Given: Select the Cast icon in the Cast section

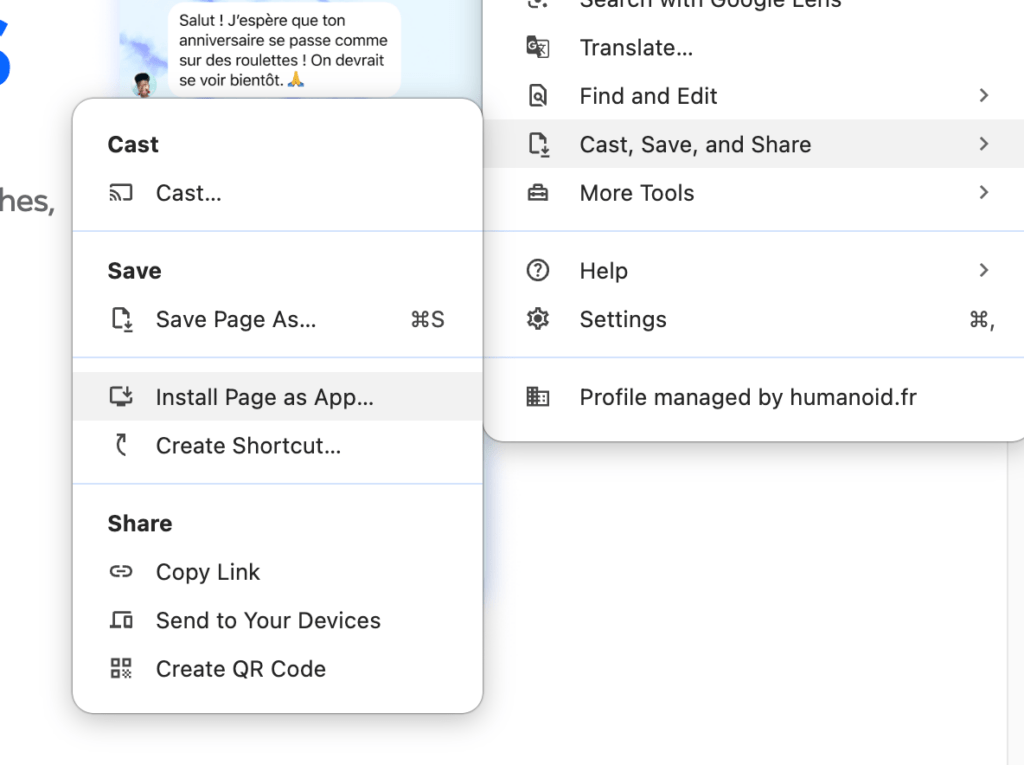Looking at the screenshot, I should click(x=120, y=193).
